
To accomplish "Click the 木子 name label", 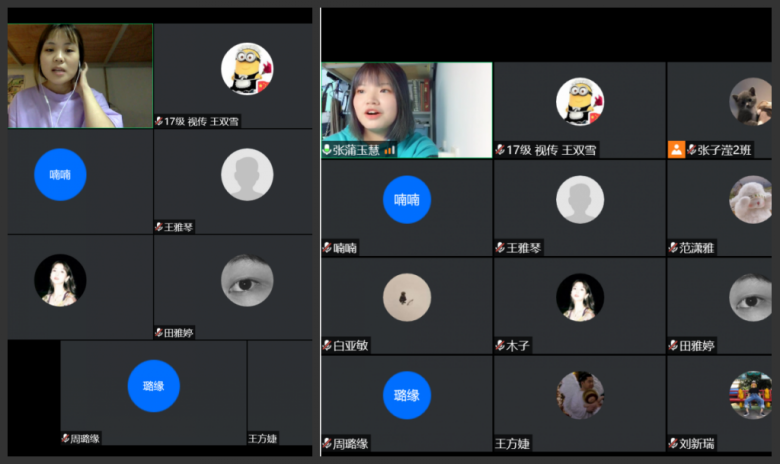I will (518, 346).
